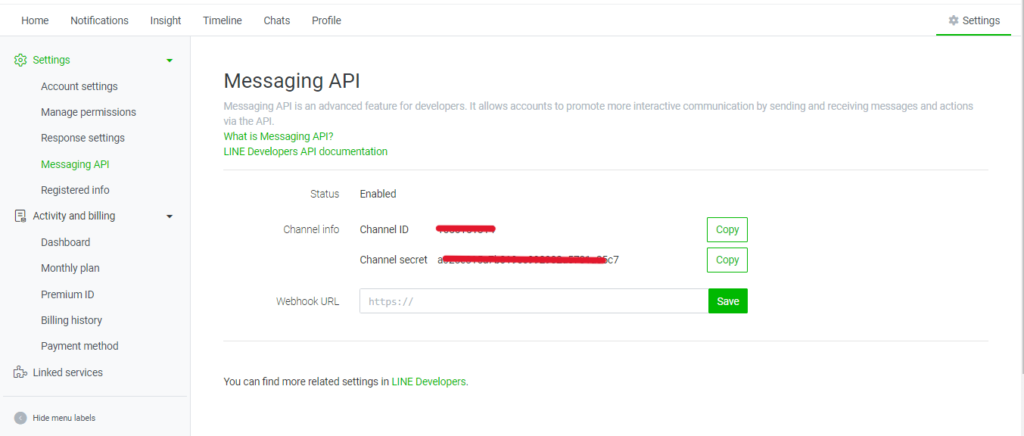Copy the Channel ID
The width and height of the screenshot is (1024, 436).
727,230
